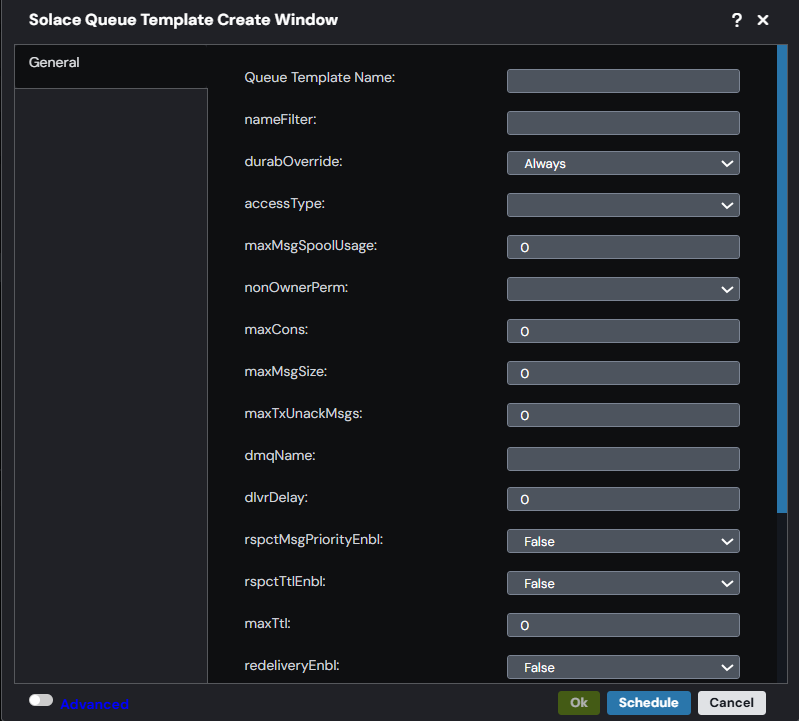Viewport: 799px width, 721px height.
Task: Click the dlvrDelay value field
Action: pos(623,499)
